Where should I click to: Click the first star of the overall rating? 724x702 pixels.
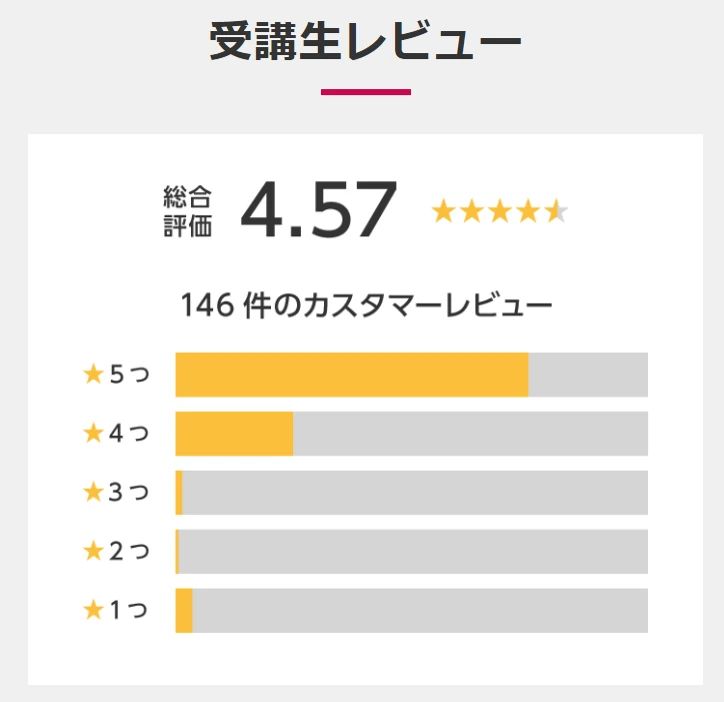pyautogui.click(x=442, y=211)
